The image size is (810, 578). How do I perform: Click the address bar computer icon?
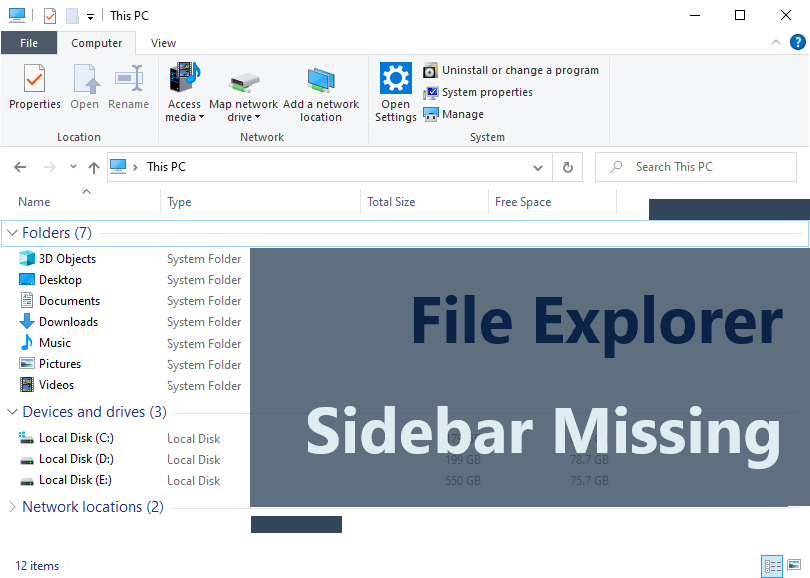point(118,166)
